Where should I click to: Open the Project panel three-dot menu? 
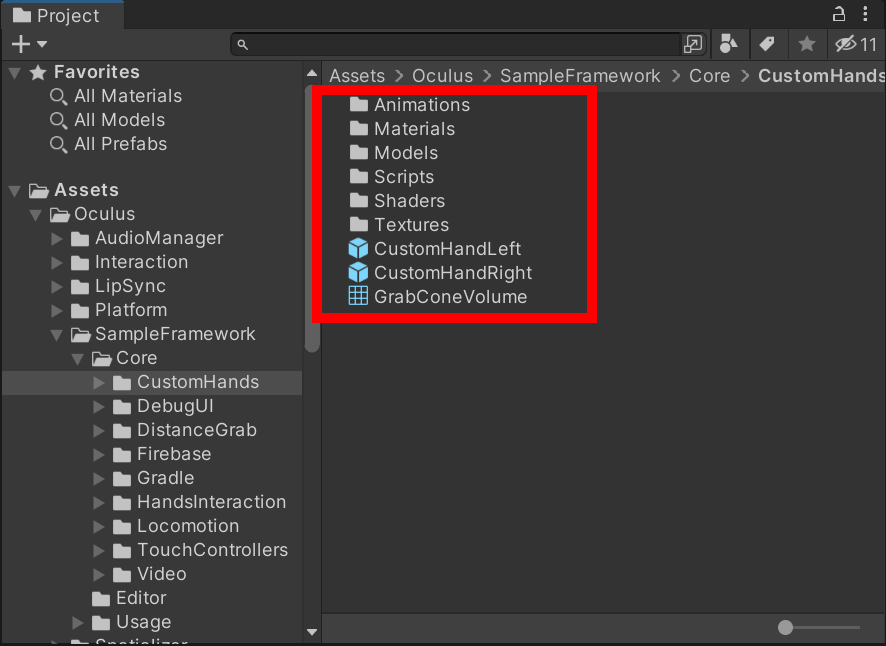tap(865, 14)
